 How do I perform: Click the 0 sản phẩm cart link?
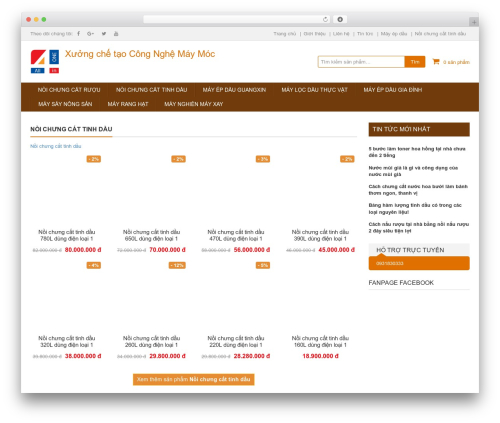coord(456,62)
